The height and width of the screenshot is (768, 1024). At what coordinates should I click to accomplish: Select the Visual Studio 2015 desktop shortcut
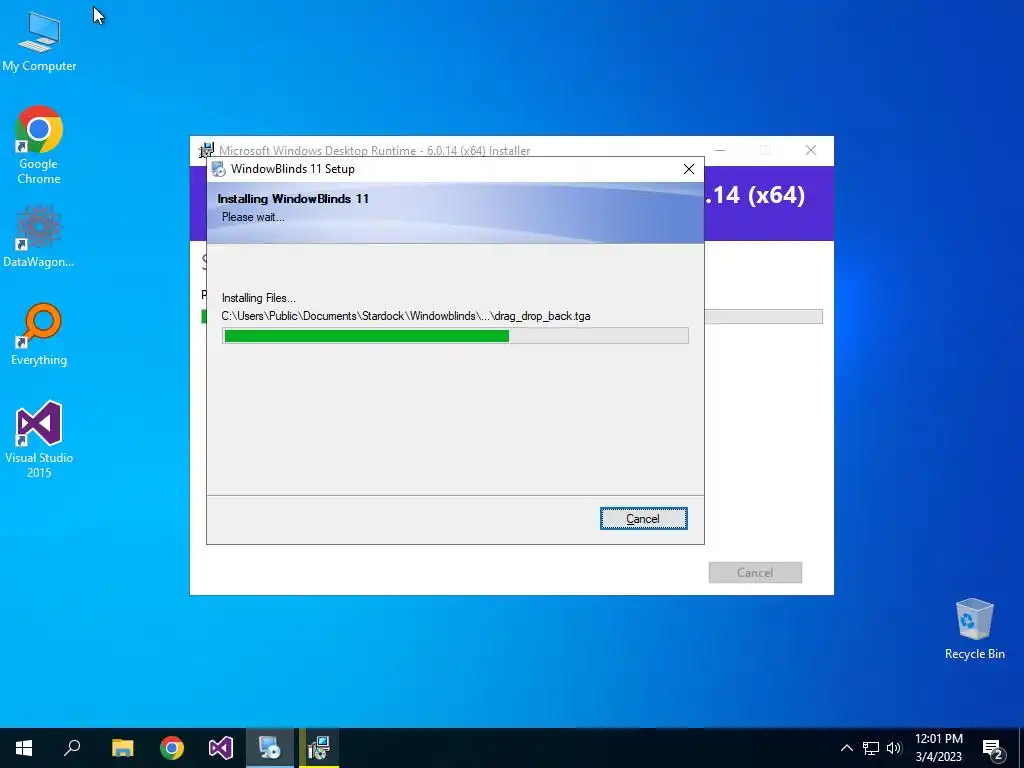(x=39, y=440)
